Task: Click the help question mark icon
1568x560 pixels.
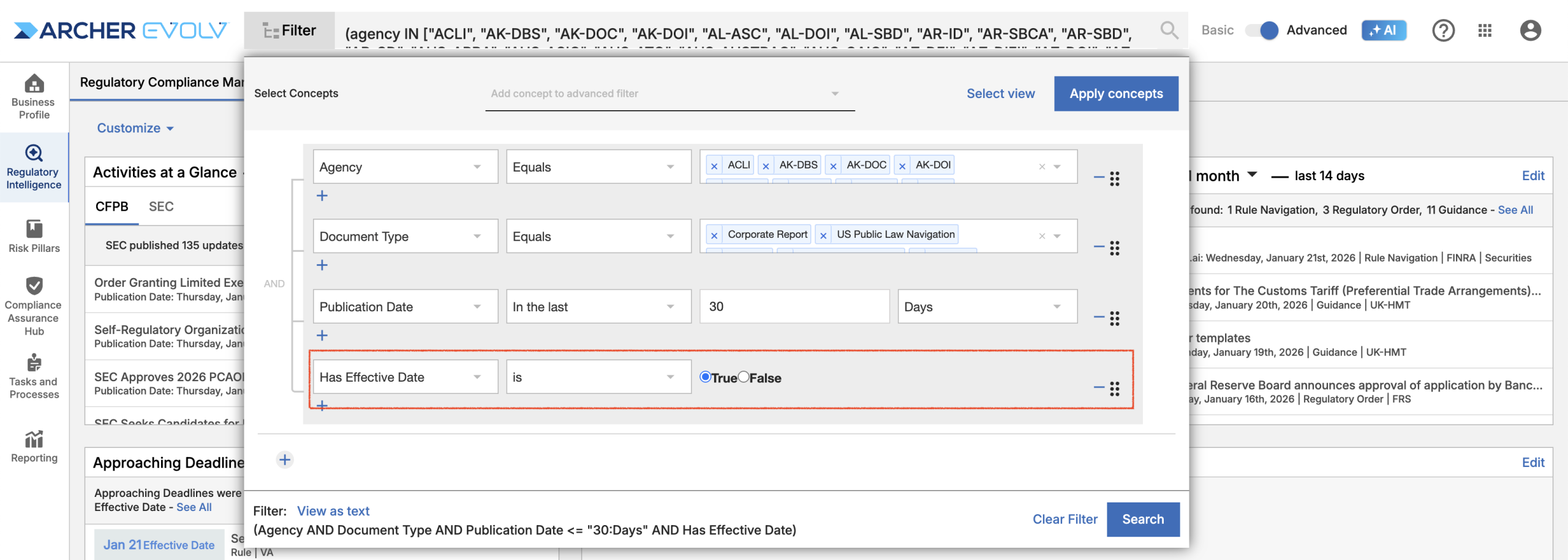Action: tap(1442, 30)
